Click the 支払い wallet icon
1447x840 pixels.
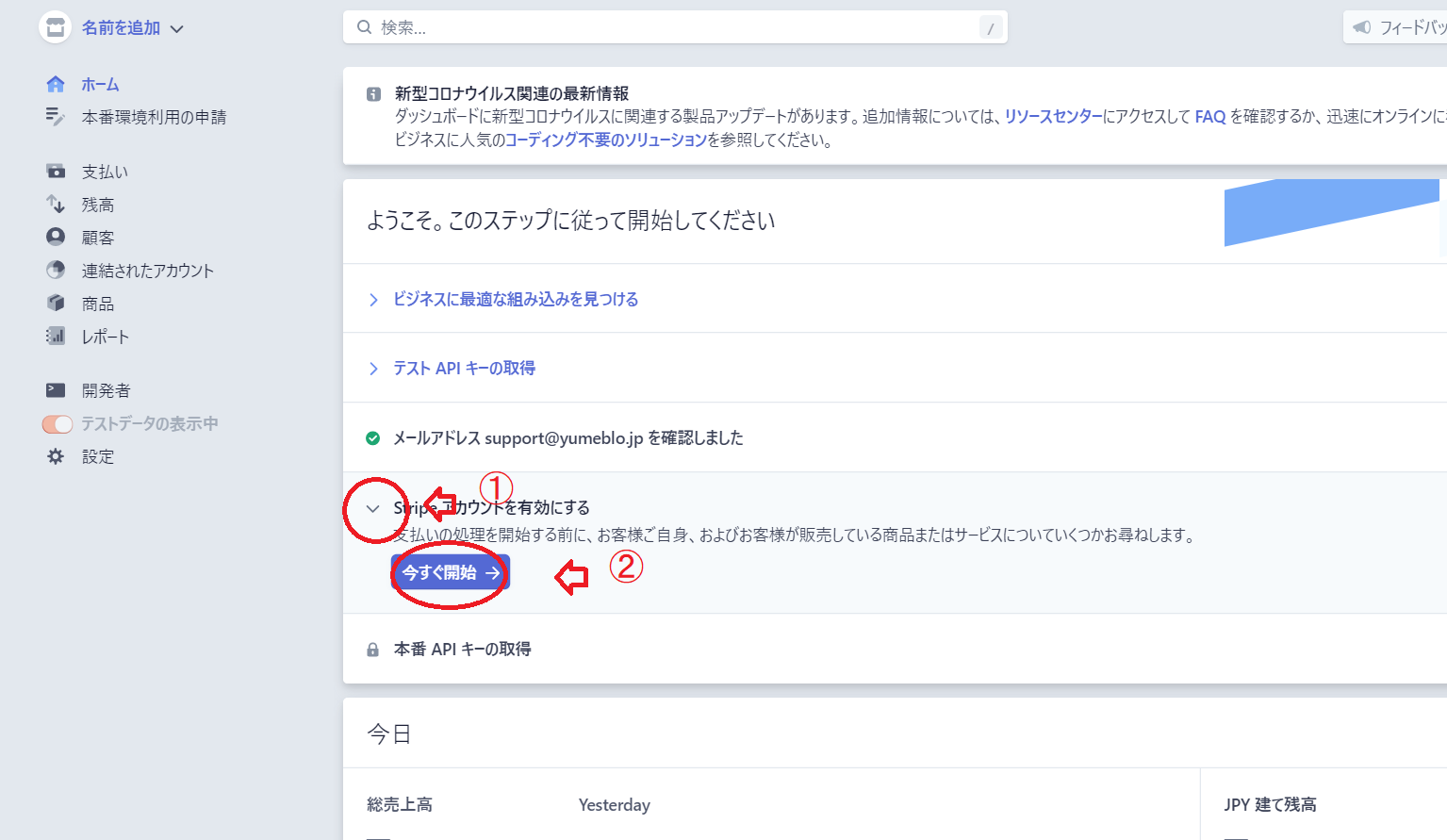pos(56,172)
